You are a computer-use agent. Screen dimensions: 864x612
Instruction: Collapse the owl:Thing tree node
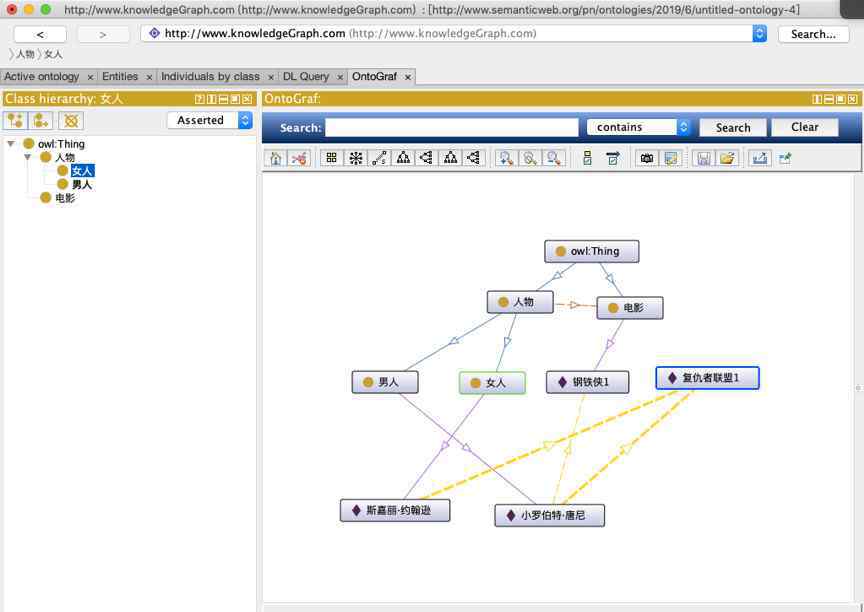[x=10, y=144]
